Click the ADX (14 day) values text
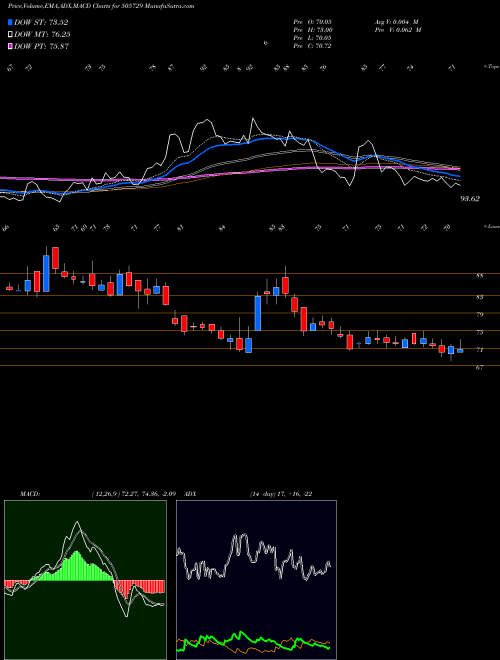Screen dimensions: 500x660 280,494
